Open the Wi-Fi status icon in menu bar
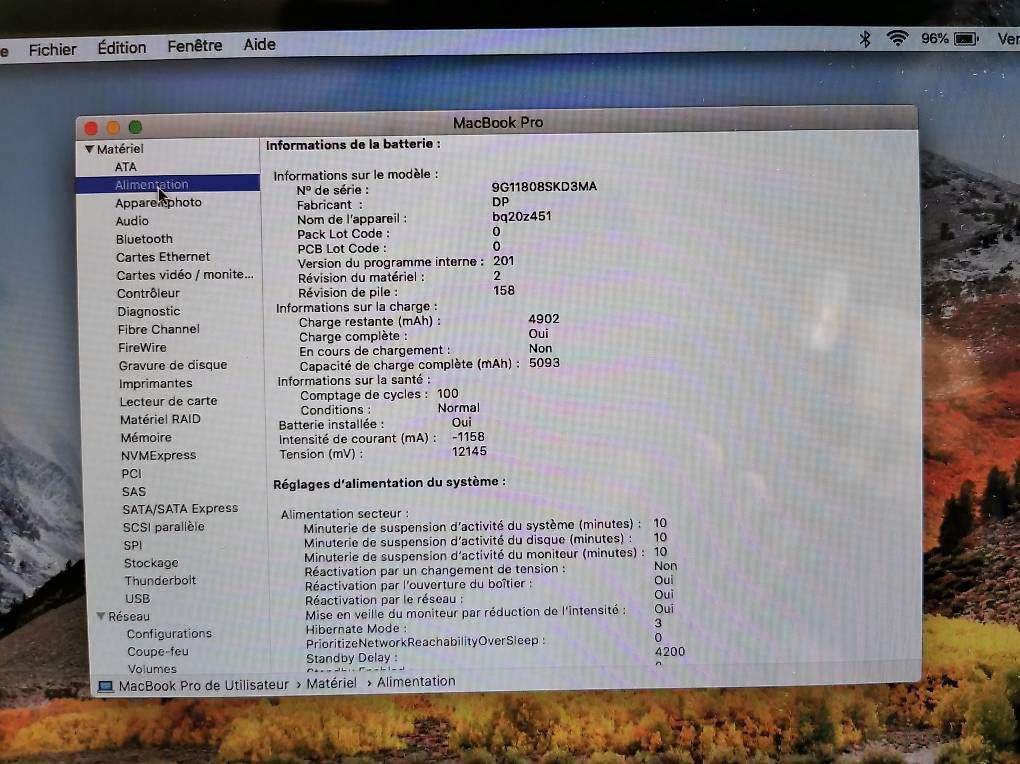The width and height of the screenshot is (1020, 764). (898, 38)
